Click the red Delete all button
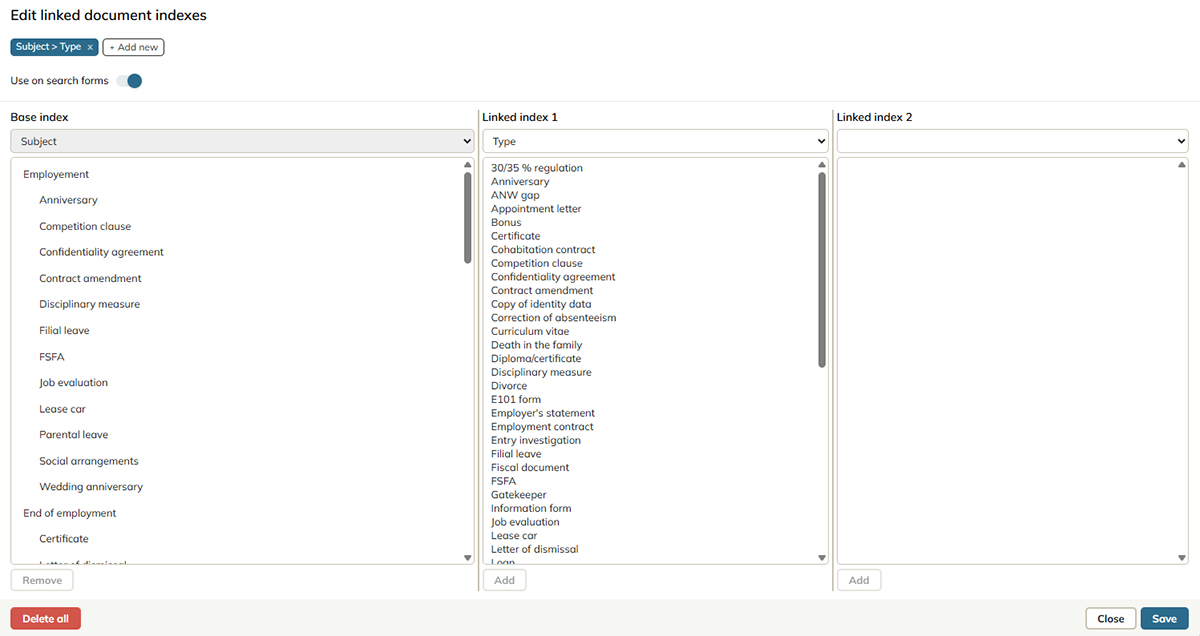1200x636 pixels. click(46, 618)
